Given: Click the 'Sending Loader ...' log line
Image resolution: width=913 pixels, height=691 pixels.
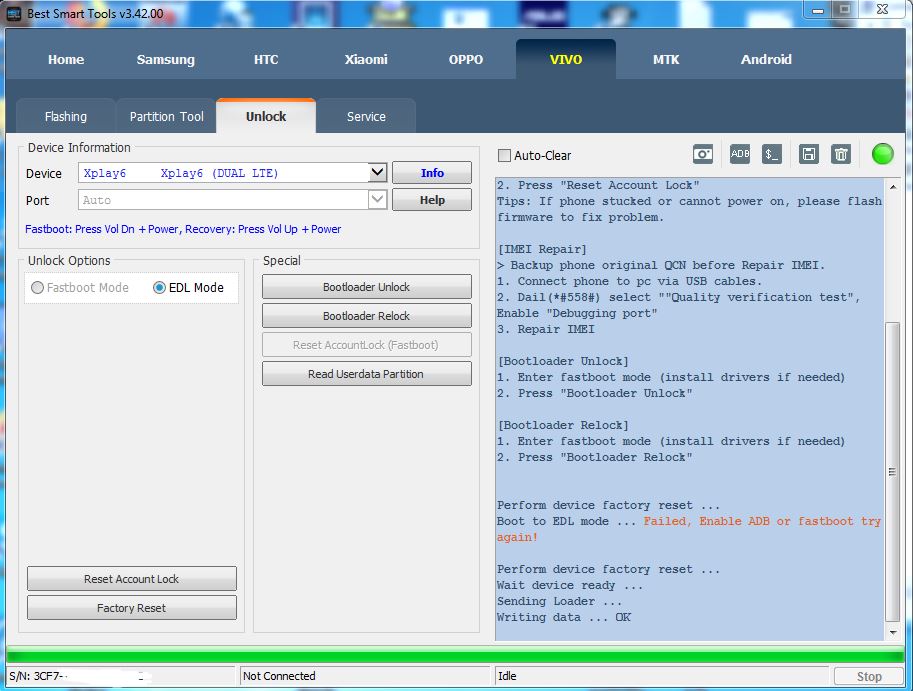Looking at the screenshot, I should 560,601.
